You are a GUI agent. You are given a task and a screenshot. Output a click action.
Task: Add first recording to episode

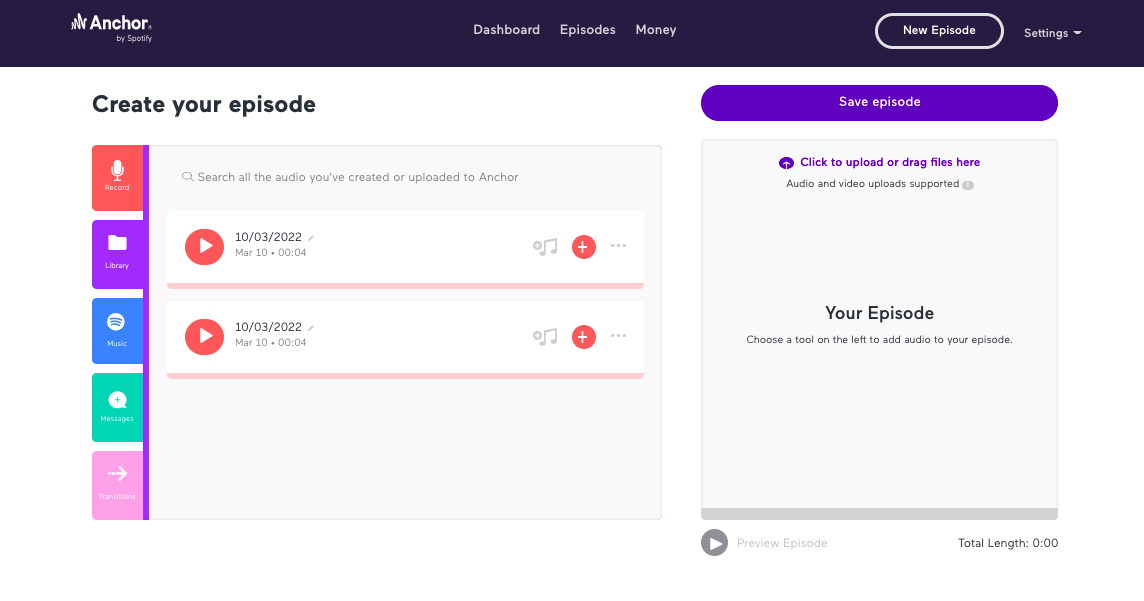pos(584,247)
